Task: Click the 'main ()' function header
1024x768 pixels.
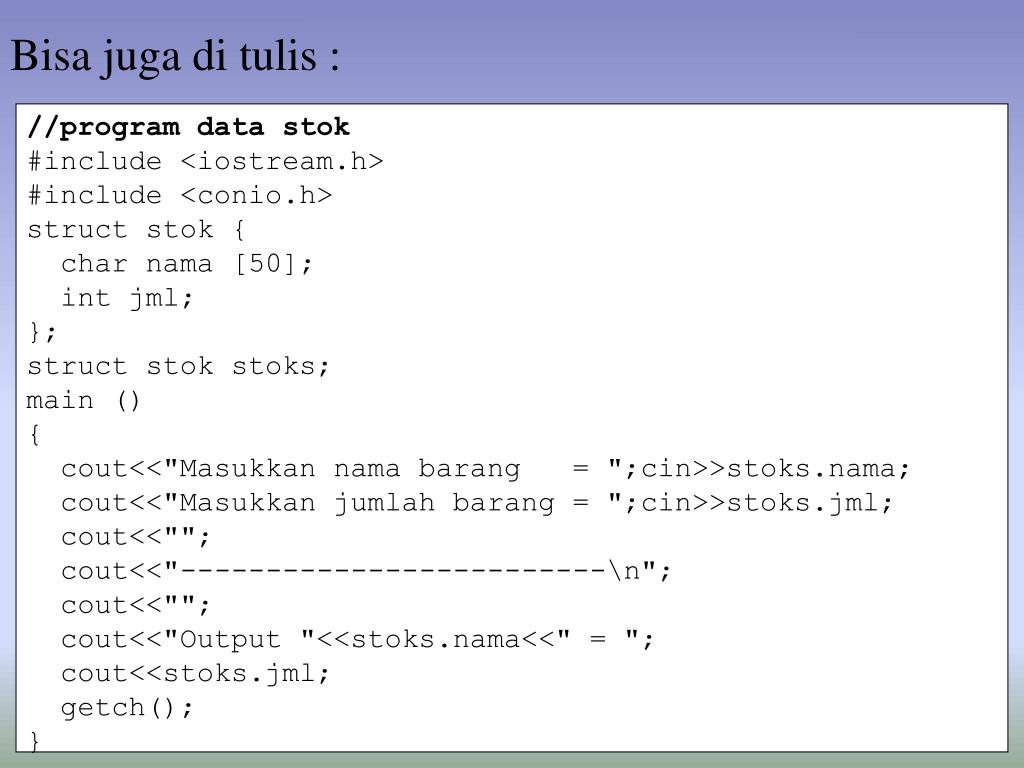Action: coord(83,400)
